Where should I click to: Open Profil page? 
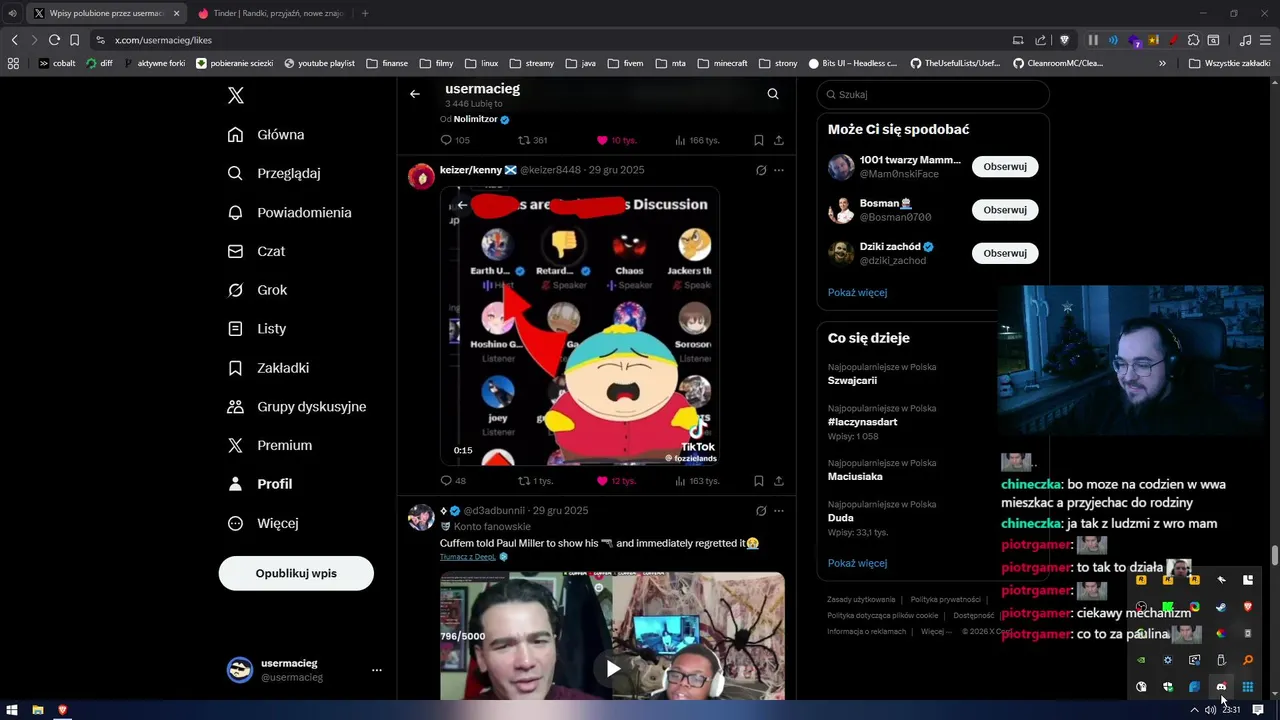coord(260,484)
